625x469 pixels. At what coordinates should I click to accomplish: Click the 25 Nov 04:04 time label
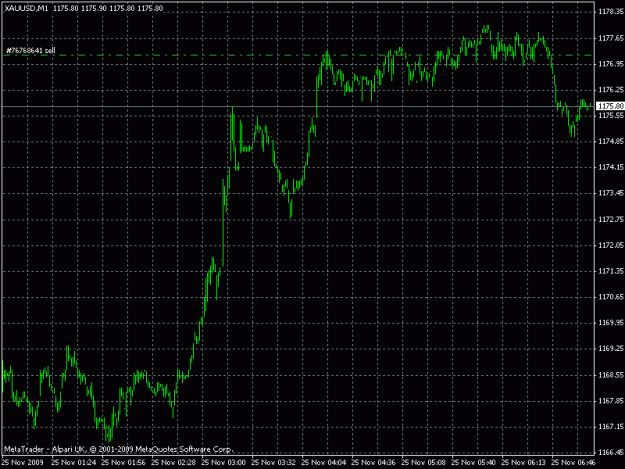tap(324, 463)
